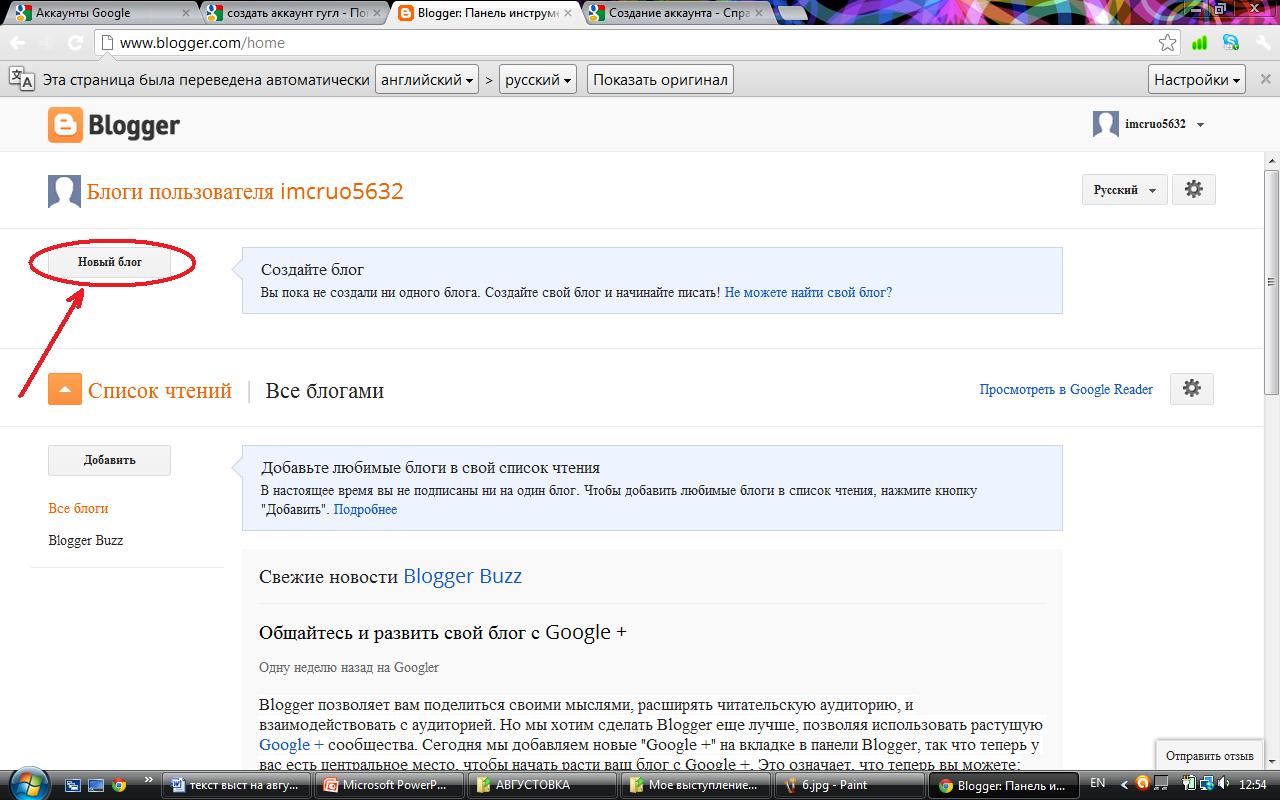Screen dimensions: 1280x800
Task: Click the orange reading list icon
Action: click(65, 389)
